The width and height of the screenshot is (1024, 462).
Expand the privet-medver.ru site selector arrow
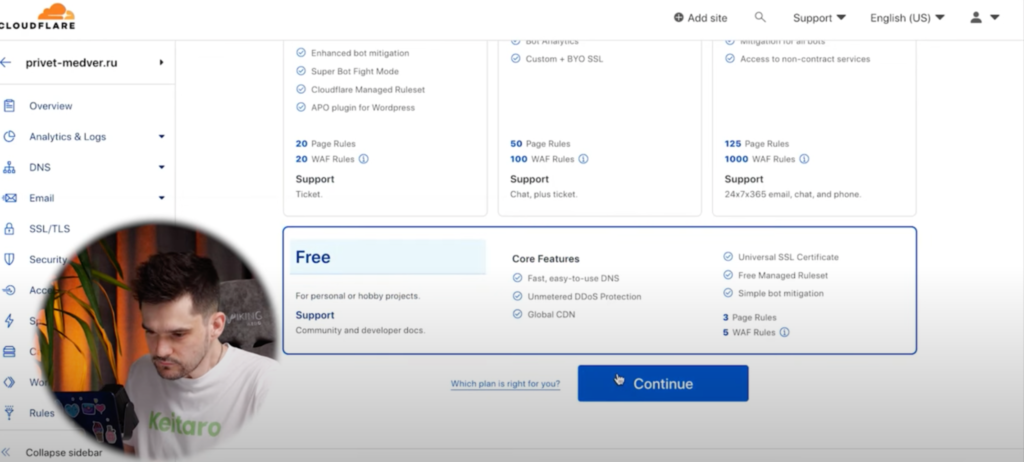pos(161,63)
